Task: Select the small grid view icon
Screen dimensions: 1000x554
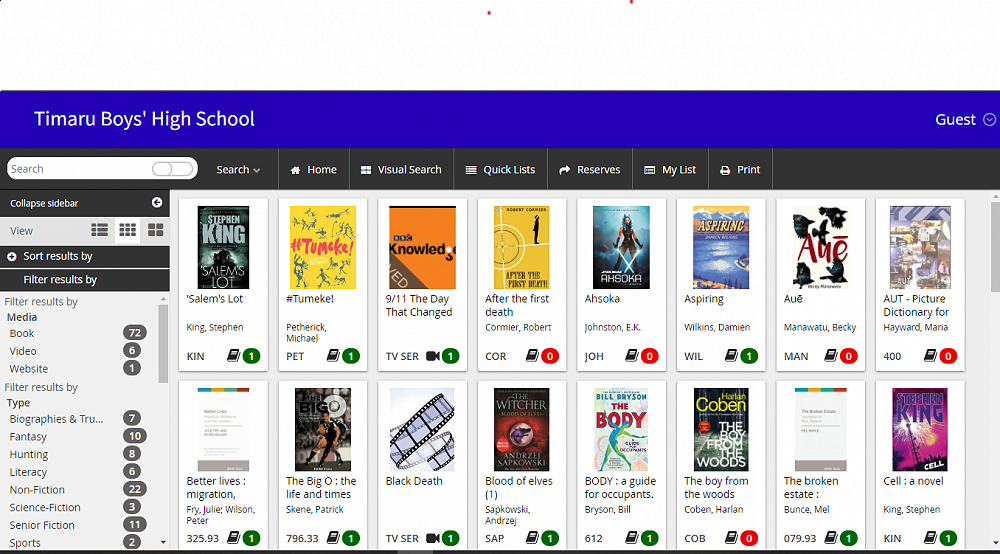Action: pyautogui.click(x=127, y=230)
